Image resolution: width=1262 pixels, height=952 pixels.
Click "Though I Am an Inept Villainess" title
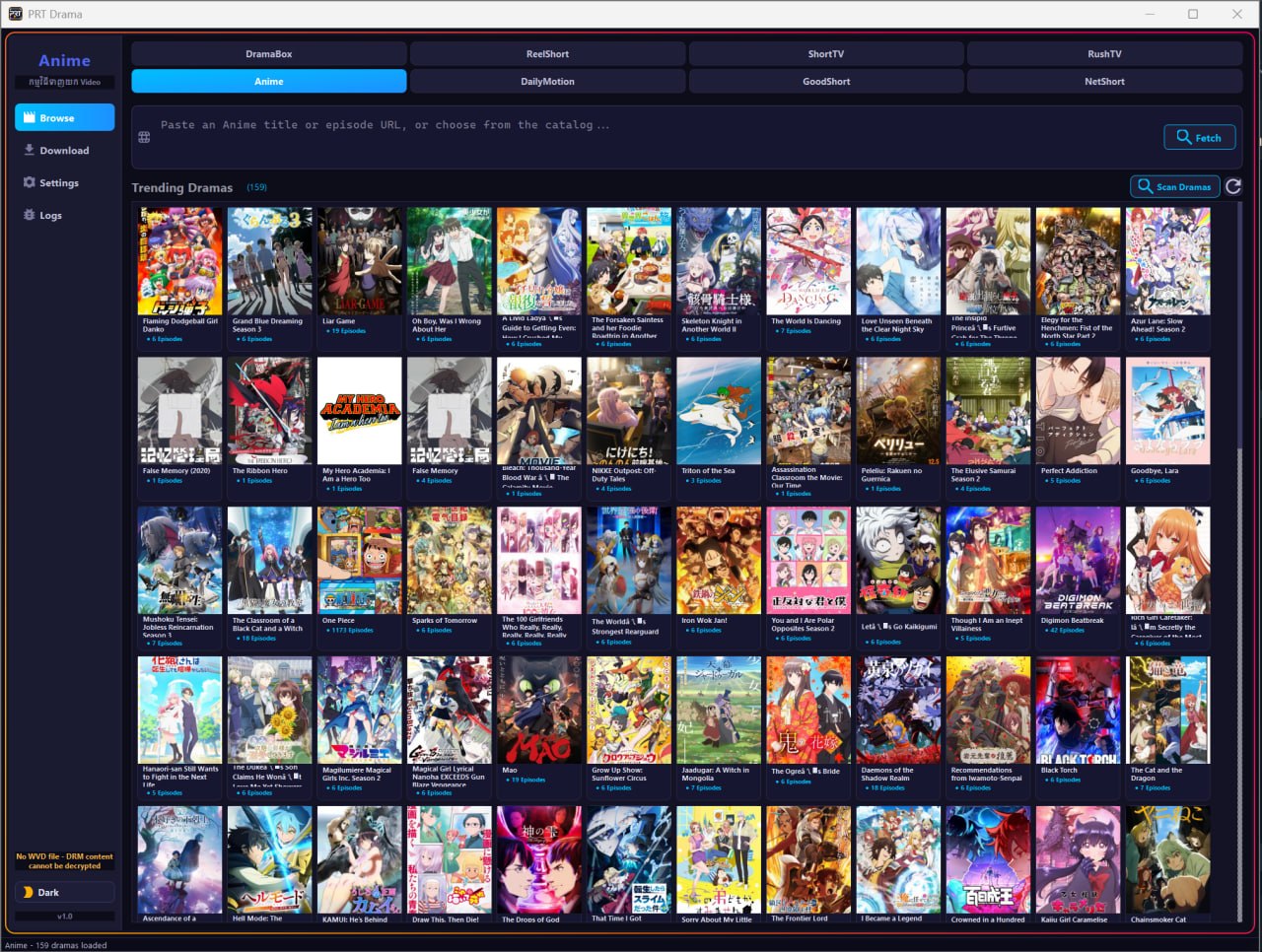click(x=987, y=625)
